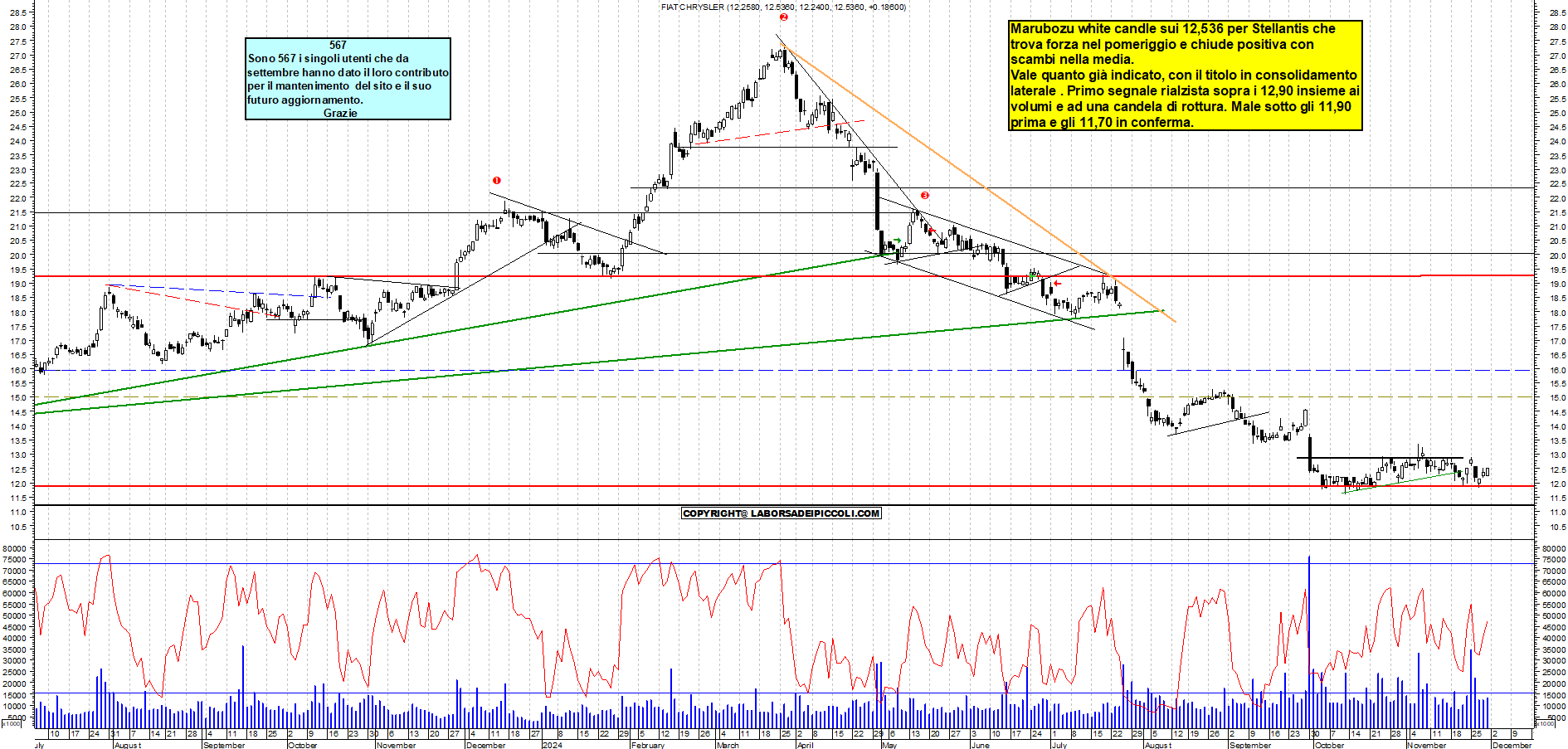Click the 'June' month label
Image resolution: width=1568 pixels, height=749 pixels.
pyautogui.click(x=981, y=745)
